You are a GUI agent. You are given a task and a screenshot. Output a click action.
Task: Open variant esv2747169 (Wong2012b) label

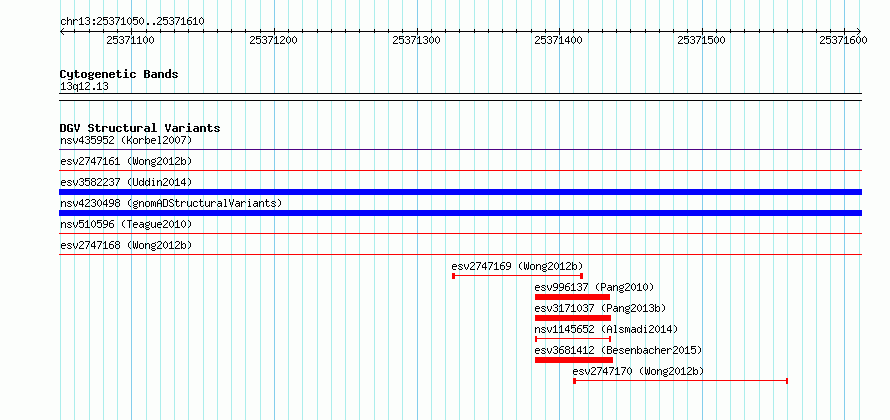517,266
